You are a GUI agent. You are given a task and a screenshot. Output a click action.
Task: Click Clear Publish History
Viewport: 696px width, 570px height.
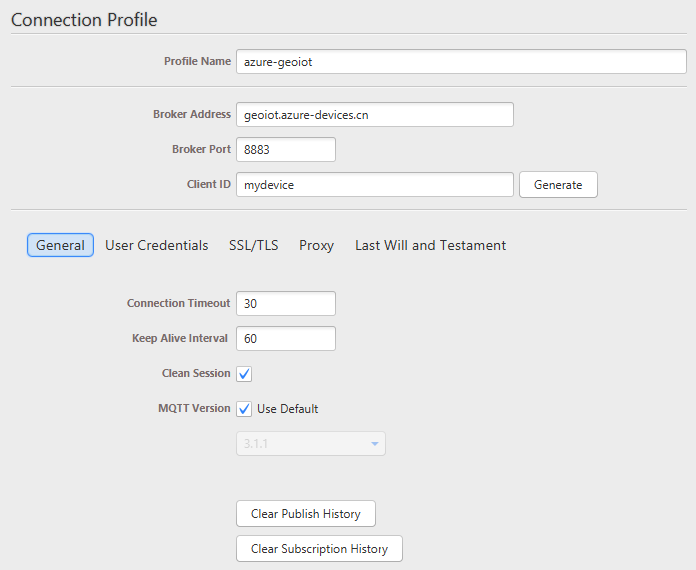[305, 514]
